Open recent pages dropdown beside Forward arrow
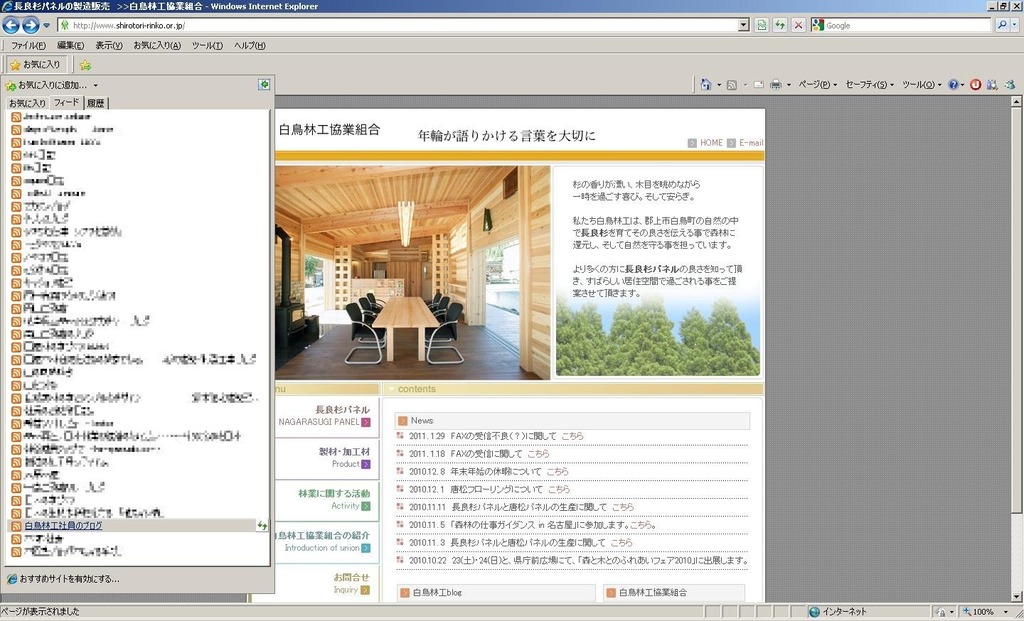Viewport: 1024px width, 621px height. 46,26
